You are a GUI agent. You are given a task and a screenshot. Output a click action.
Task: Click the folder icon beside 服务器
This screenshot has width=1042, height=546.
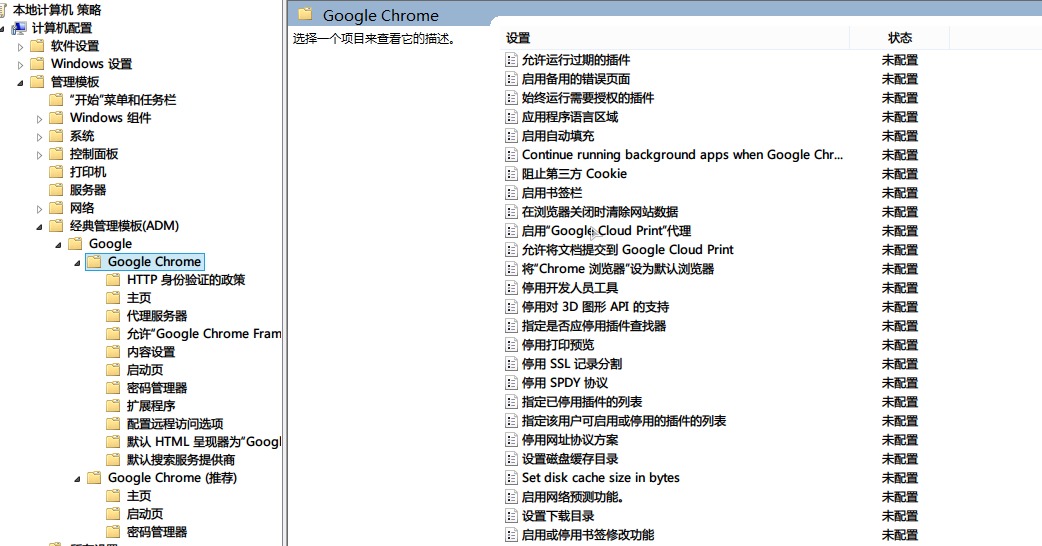pyautogui.click(x=56, y=189)
